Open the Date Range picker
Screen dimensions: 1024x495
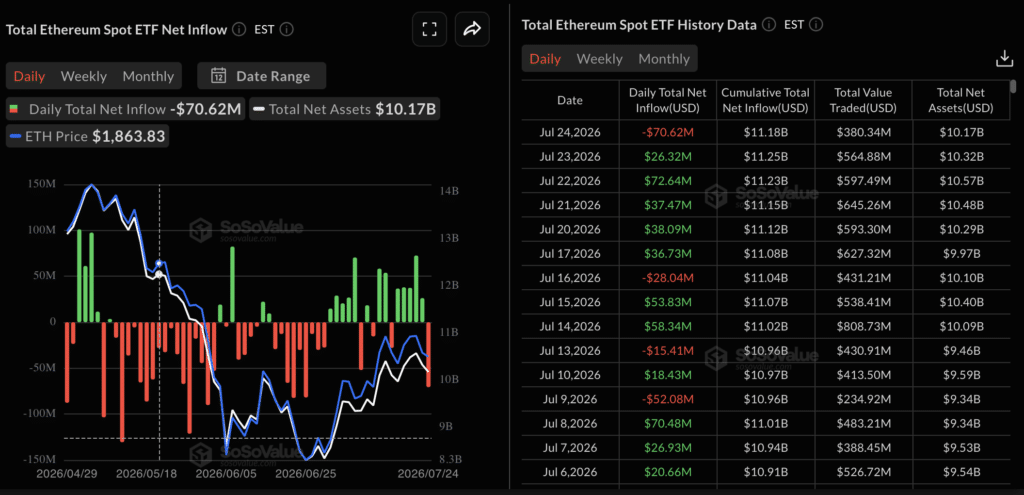point(261,76)
